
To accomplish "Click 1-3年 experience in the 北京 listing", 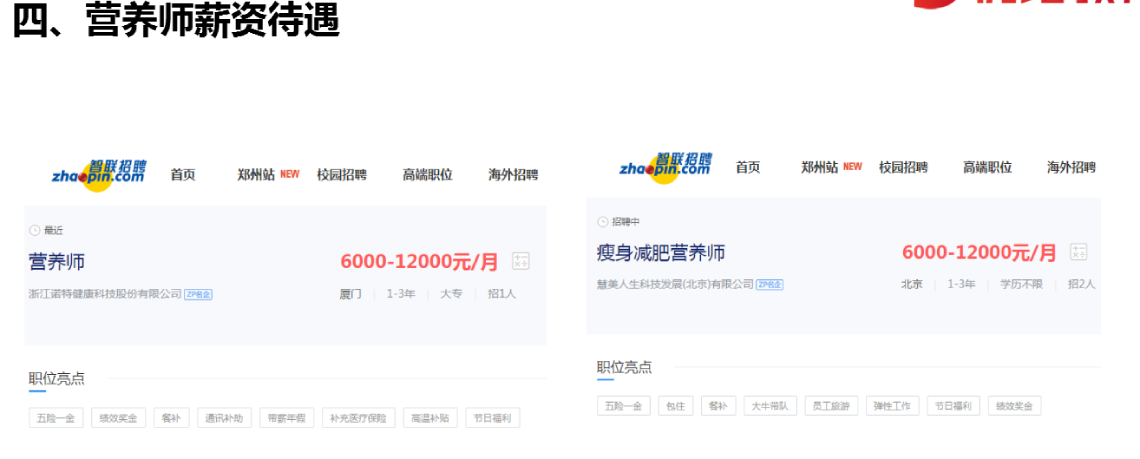I will coord(961,284).
